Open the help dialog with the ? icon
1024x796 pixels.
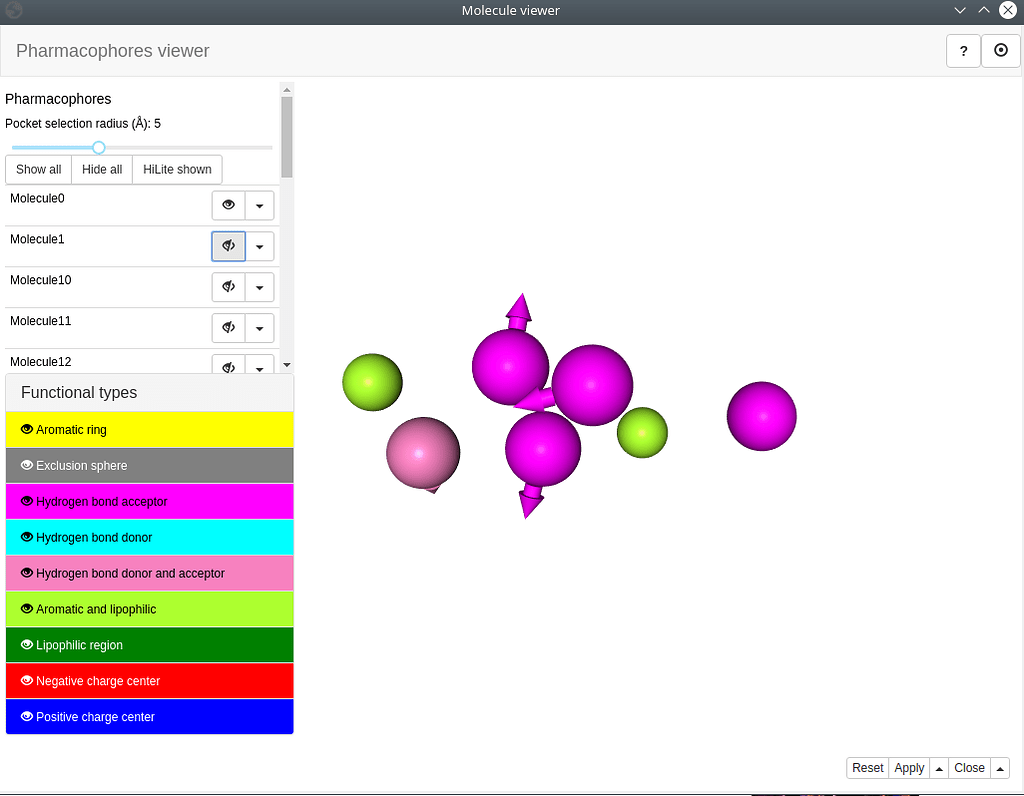963,50
